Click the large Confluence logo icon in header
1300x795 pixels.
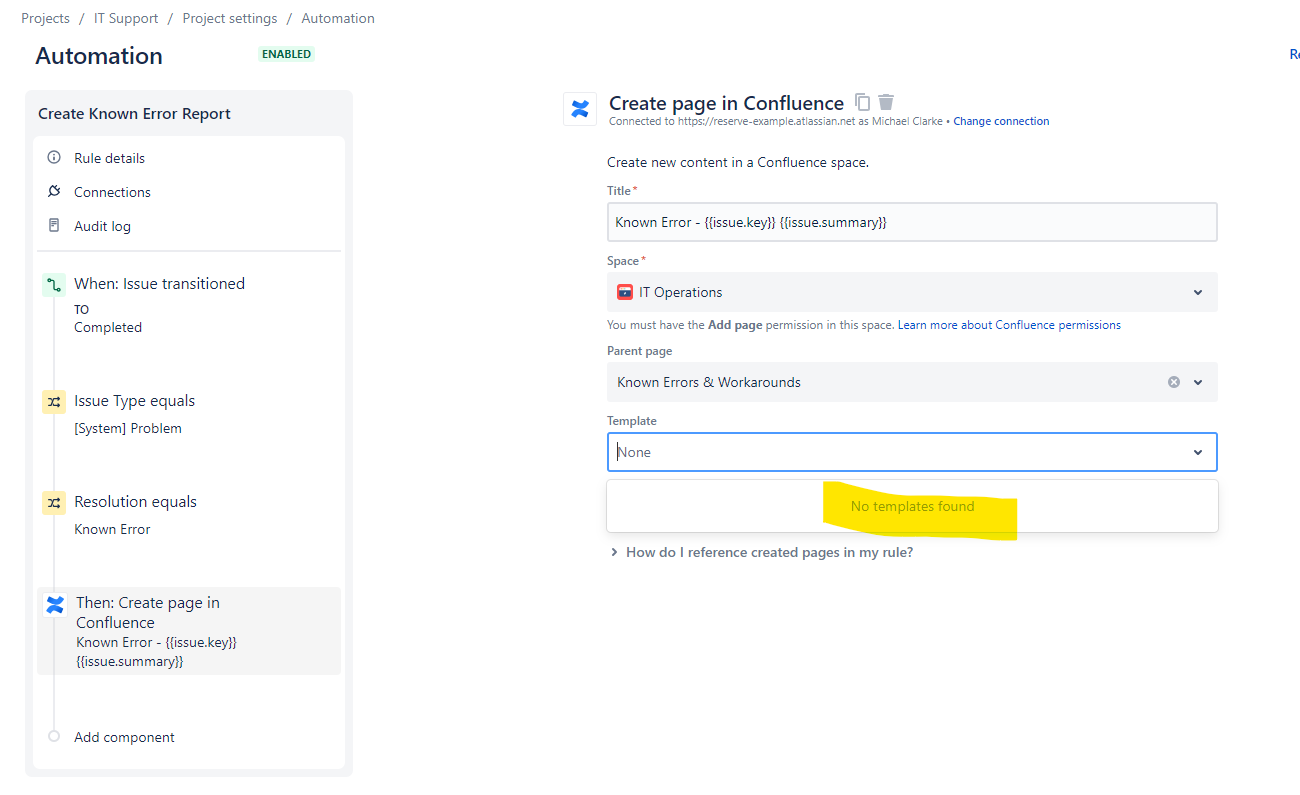click(x=580, y=109)
